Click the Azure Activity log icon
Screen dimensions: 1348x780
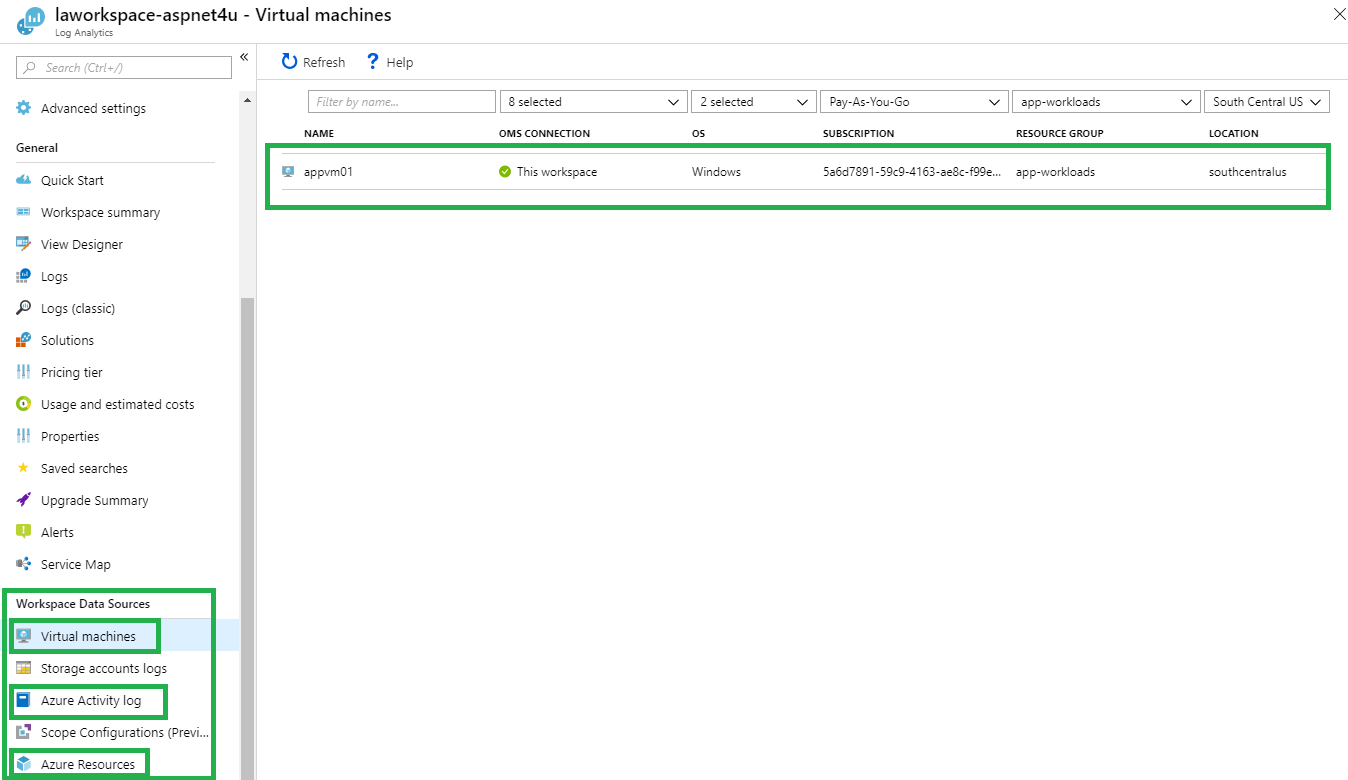click(x=24, y=700)
